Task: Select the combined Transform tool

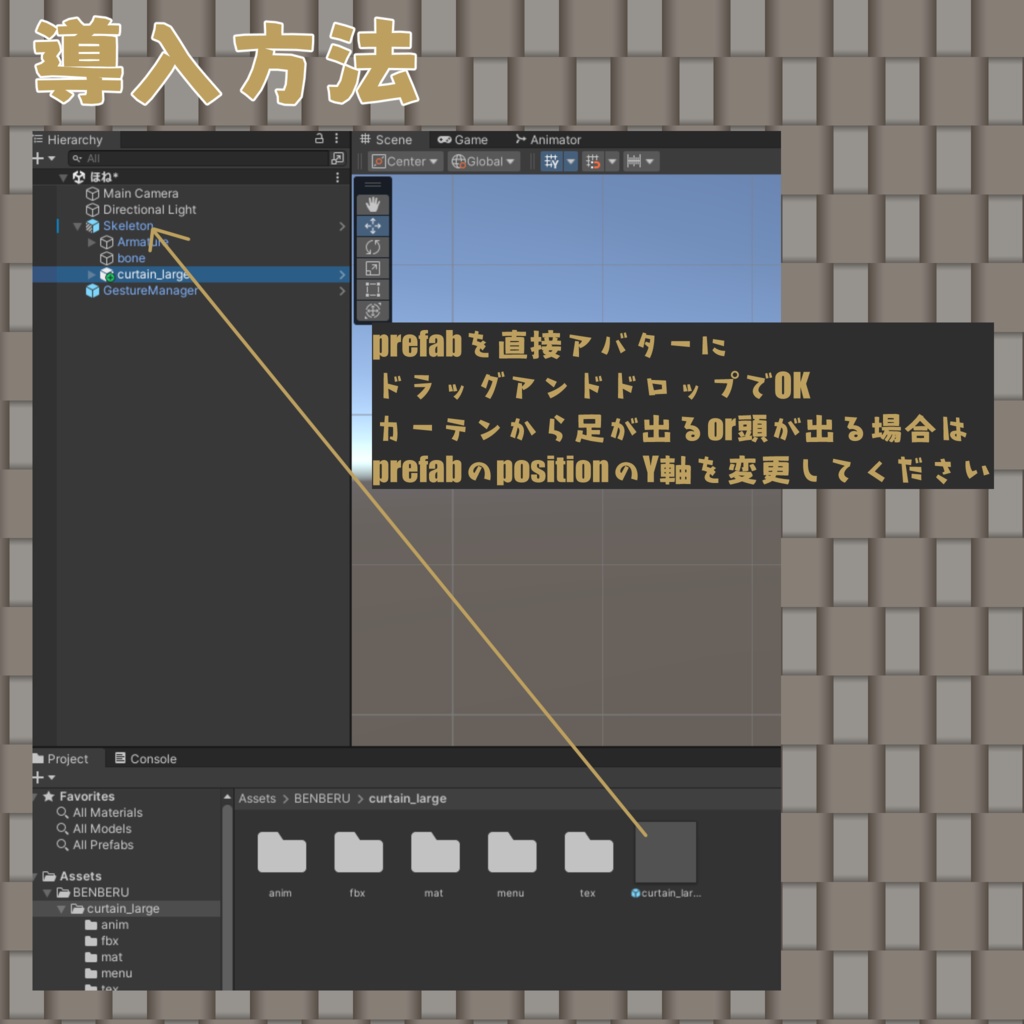Action: click(372, 310)
